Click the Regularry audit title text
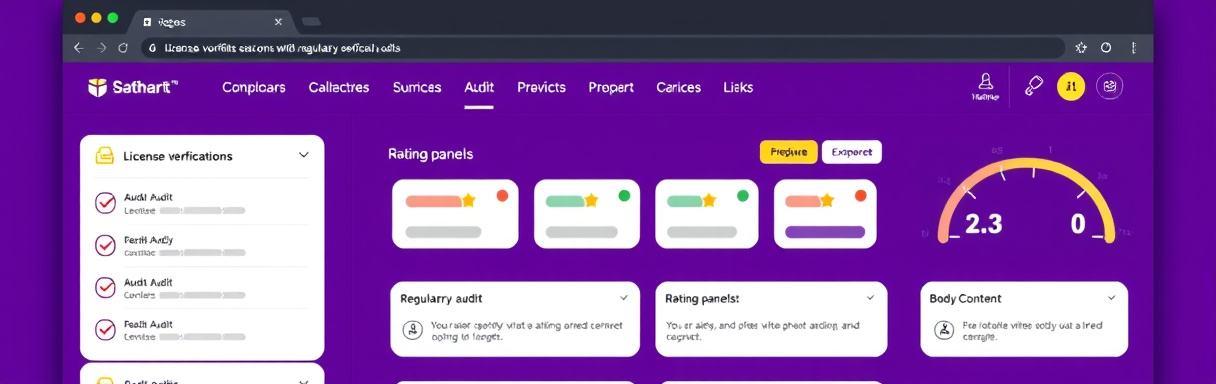The height and width of the screenshot is (384, 1216). click(x=441, y=298)
